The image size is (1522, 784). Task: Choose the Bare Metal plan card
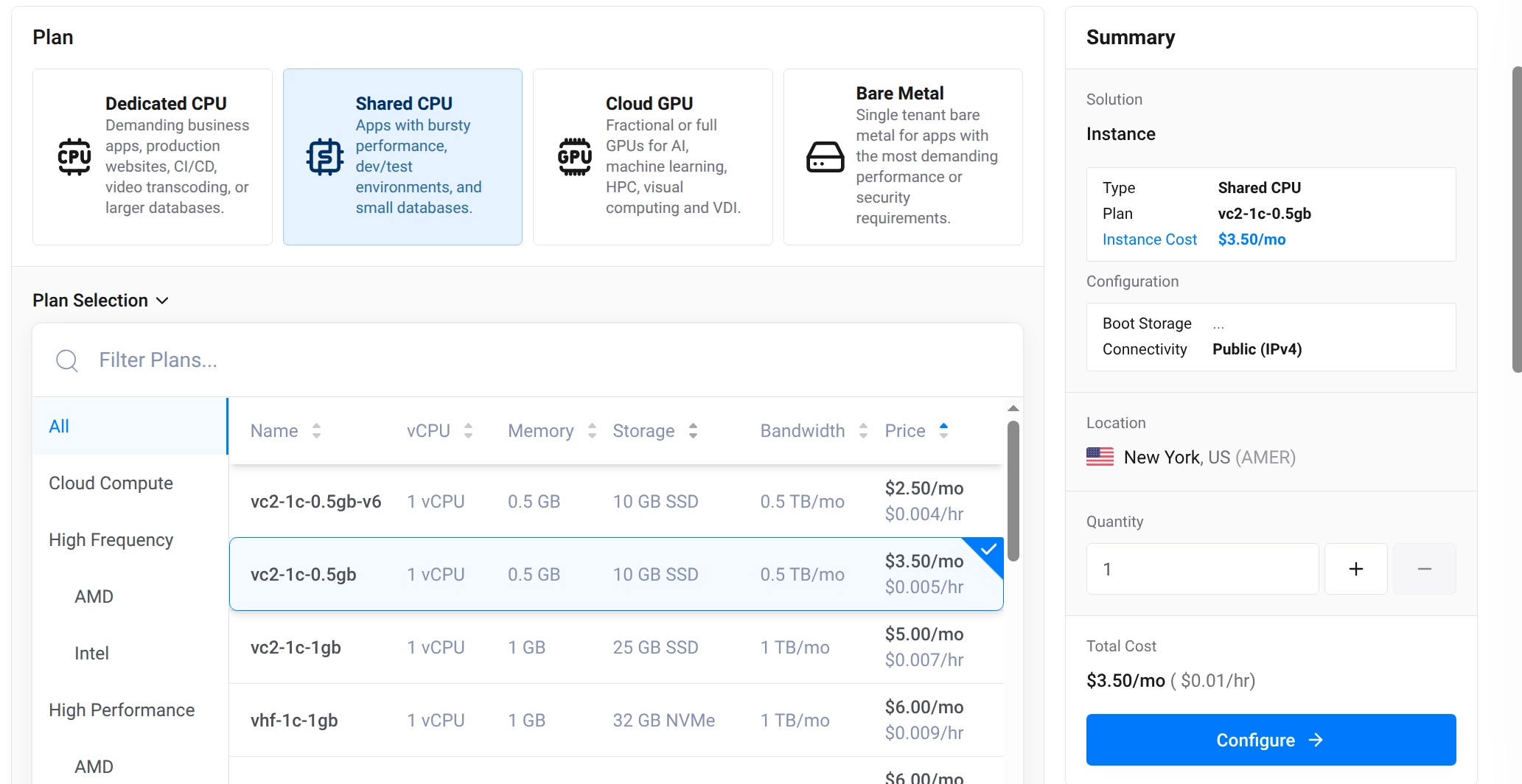903,157
